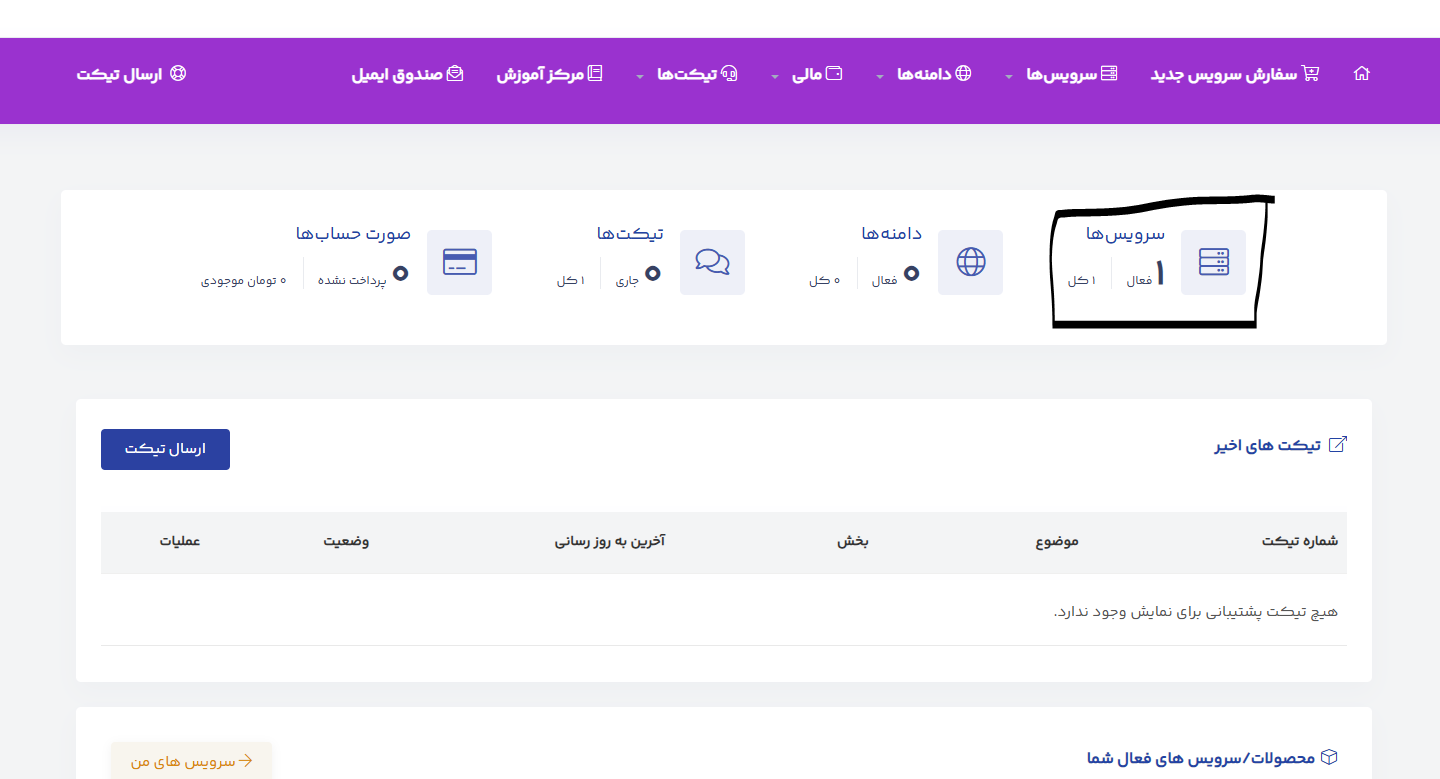The width and height of the screenshot is (1440, 779).
Task: Click the سرویس‌ها summary card title
Action: [1126, 234]
